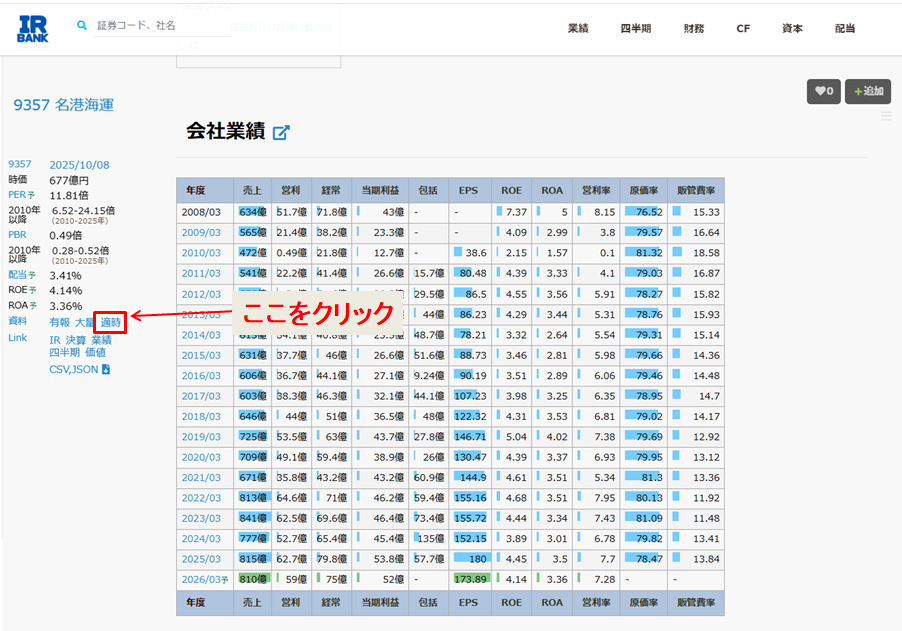The height and width of the screenshot is (631, 902).
Task: Click the magnifier search icon
Action: (x=82, y=25)
